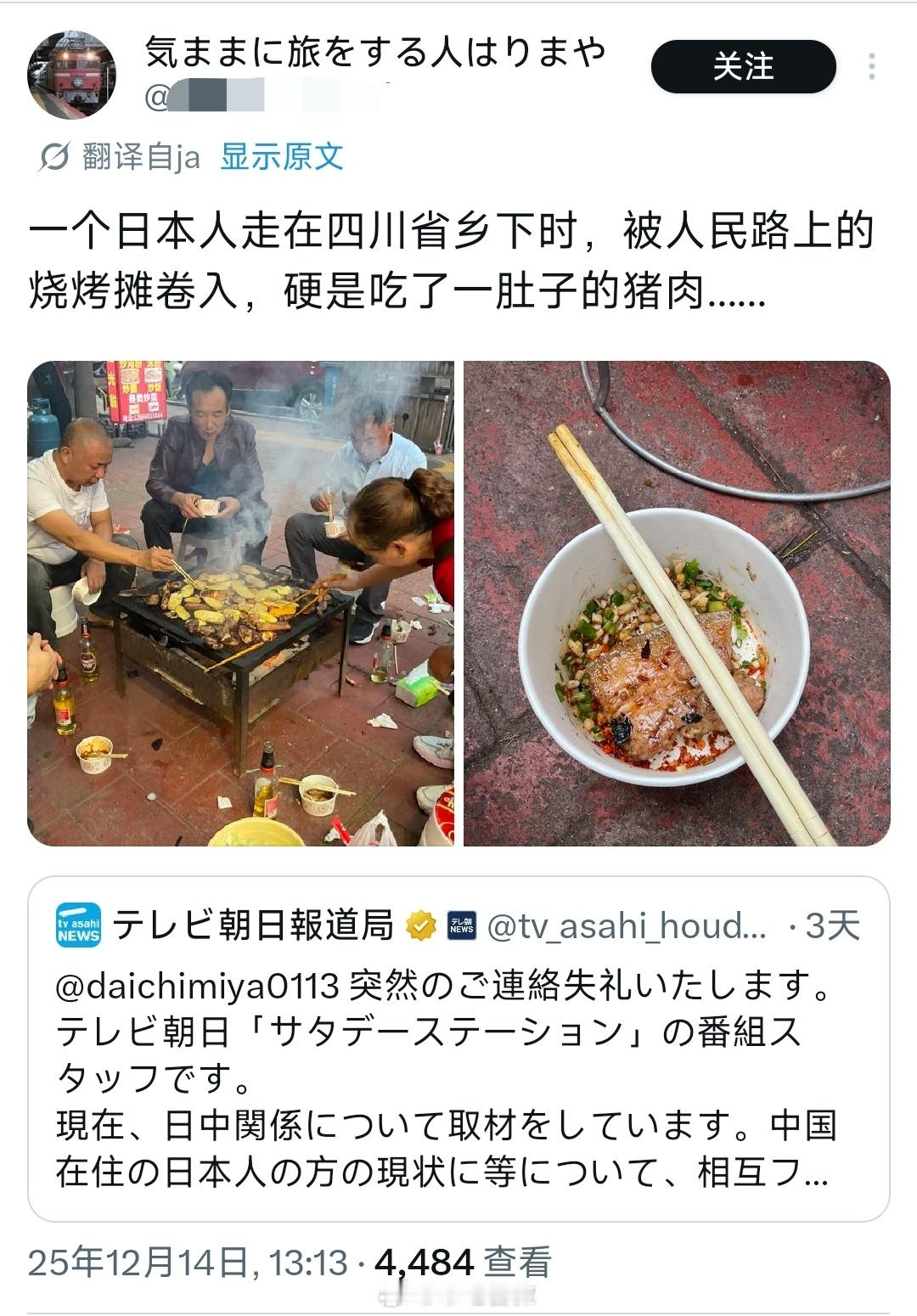Click the small テレ朝 NEWS affiliation badge
917x1316 pixels.
point(462,925)
